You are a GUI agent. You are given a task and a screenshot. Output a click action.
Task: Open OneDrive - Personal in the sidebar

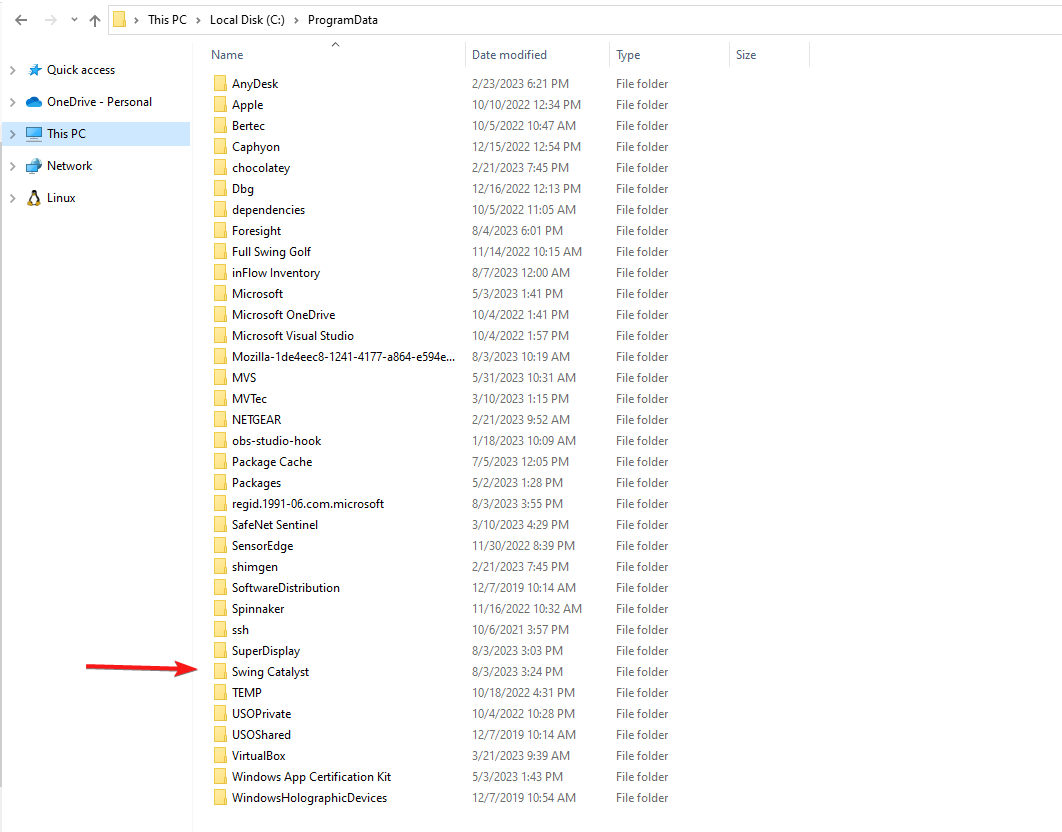coord(100,102)
